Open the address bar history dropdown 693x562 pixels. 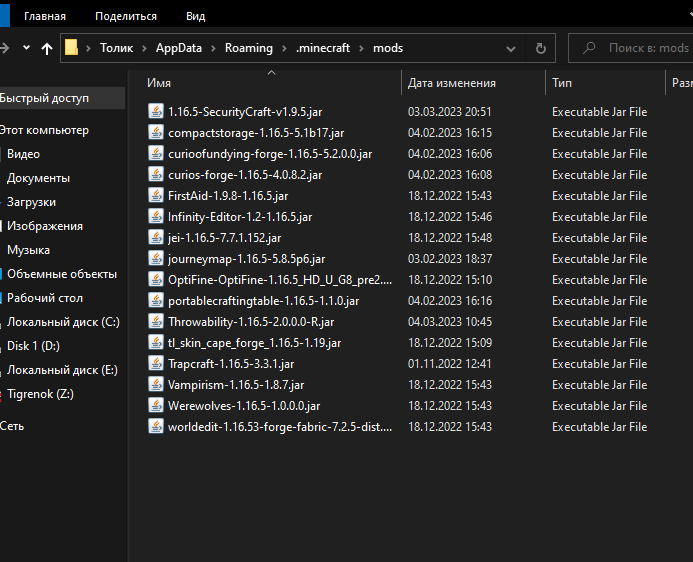point(511,49)
